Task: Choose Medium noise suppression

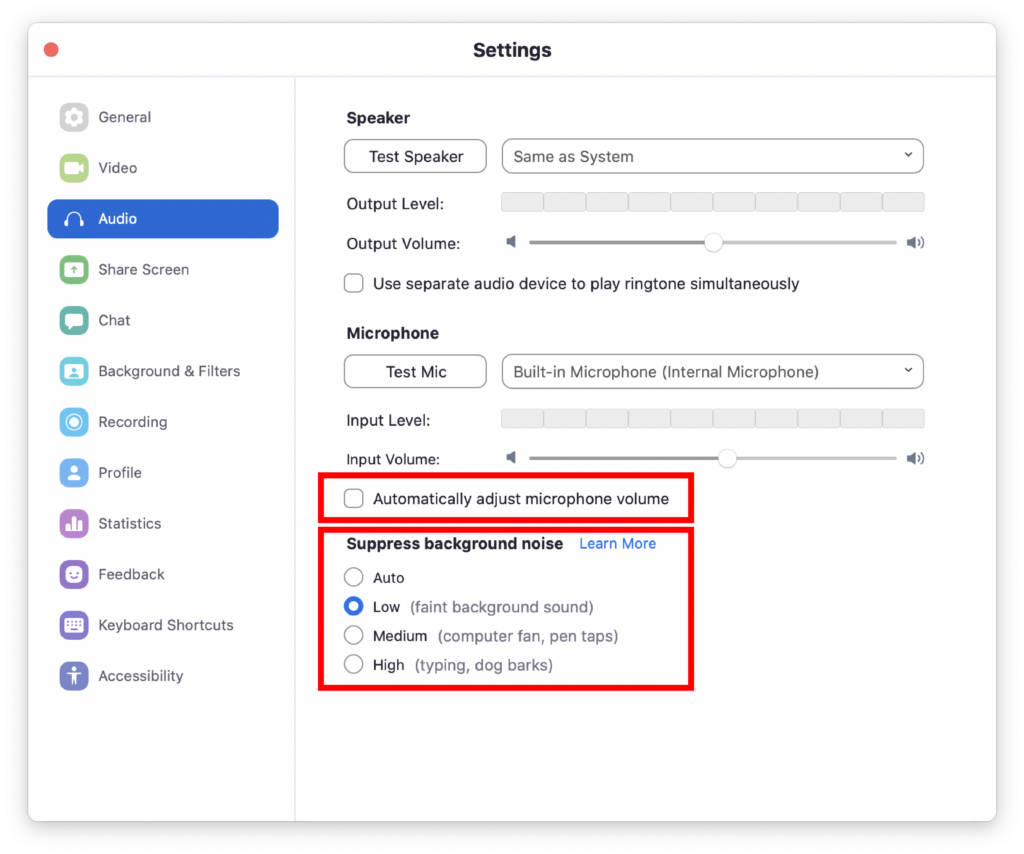Action: tap(354, 635)
